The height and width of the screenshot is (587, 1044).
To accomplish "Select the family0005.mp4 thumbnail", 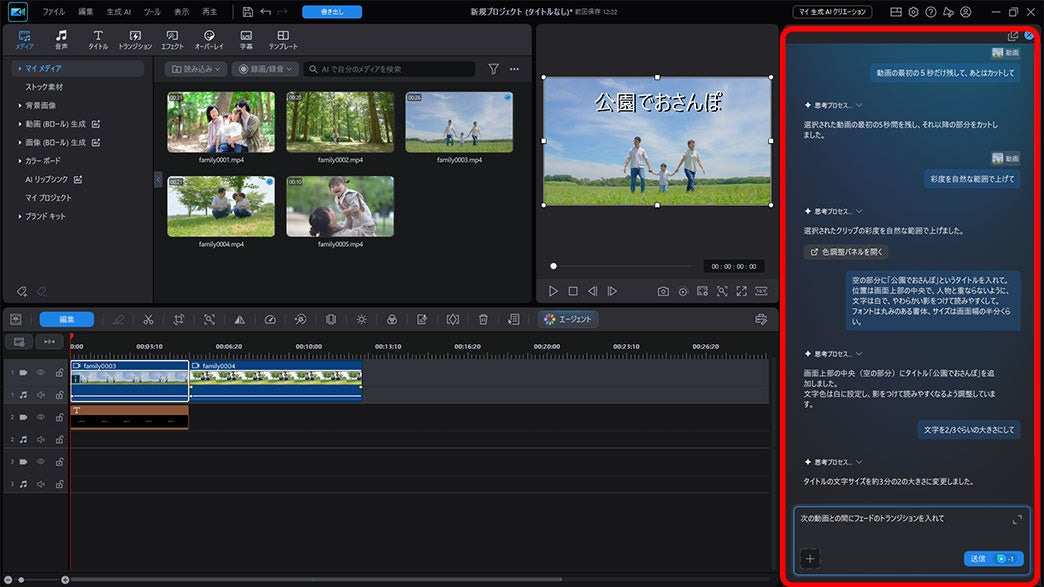I will click(x=340, y=206).
